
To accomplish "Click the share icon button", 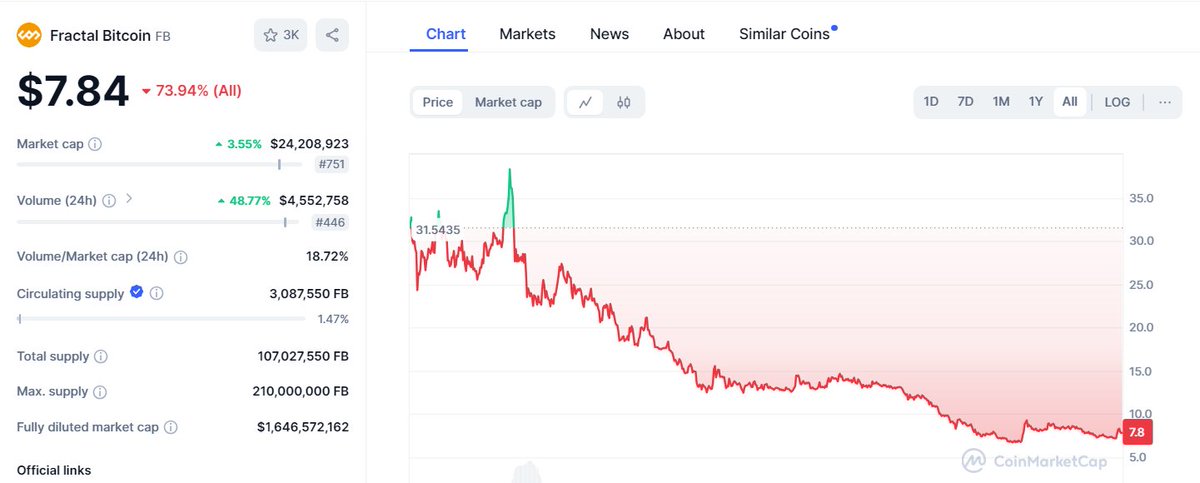I will pos(332,35).
